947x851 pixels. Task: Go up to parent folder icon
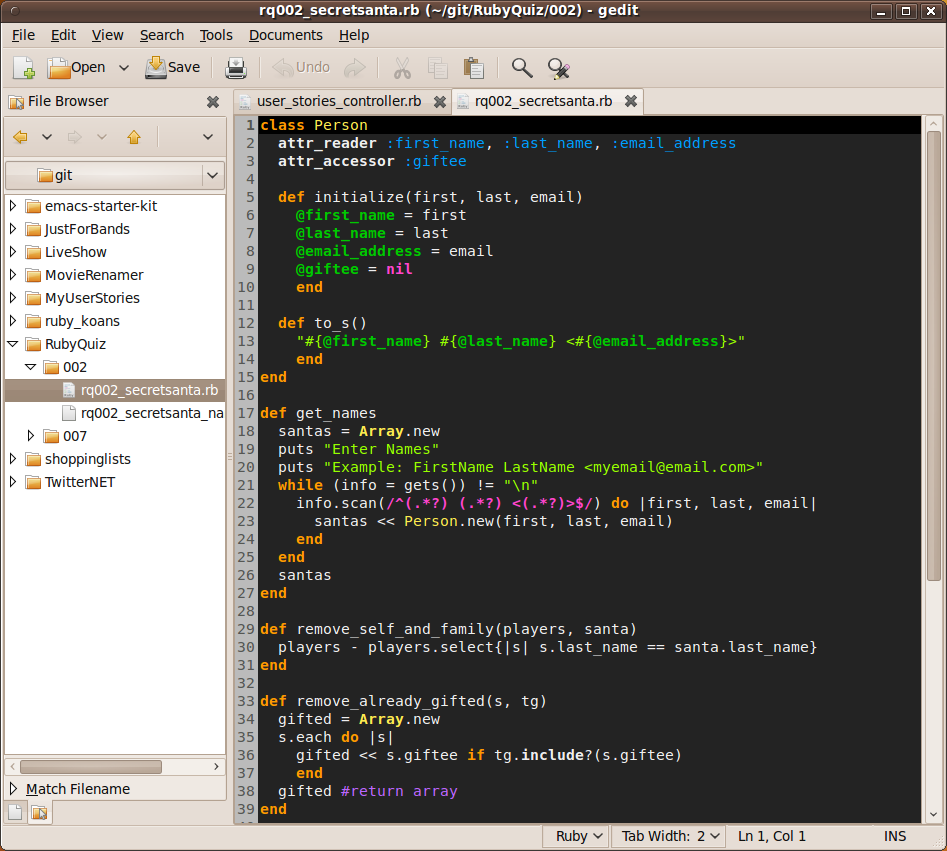(134, 137)
